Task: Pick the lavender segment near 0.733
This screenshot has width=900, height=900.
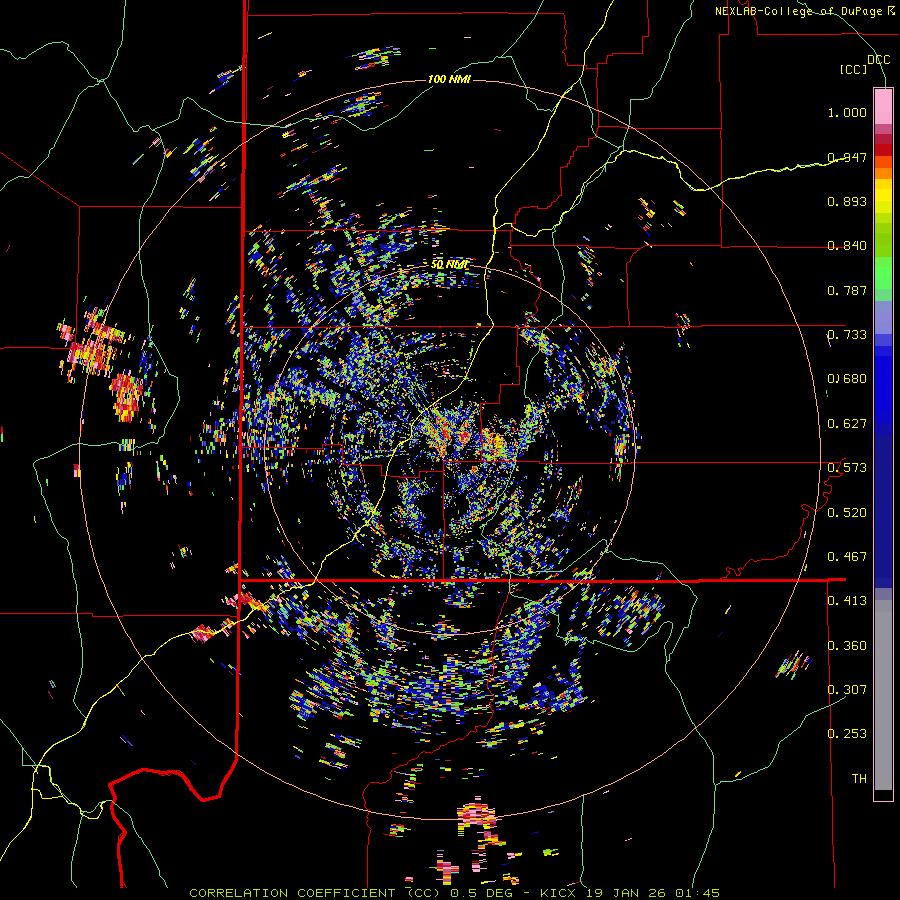Action: point(883,317)
